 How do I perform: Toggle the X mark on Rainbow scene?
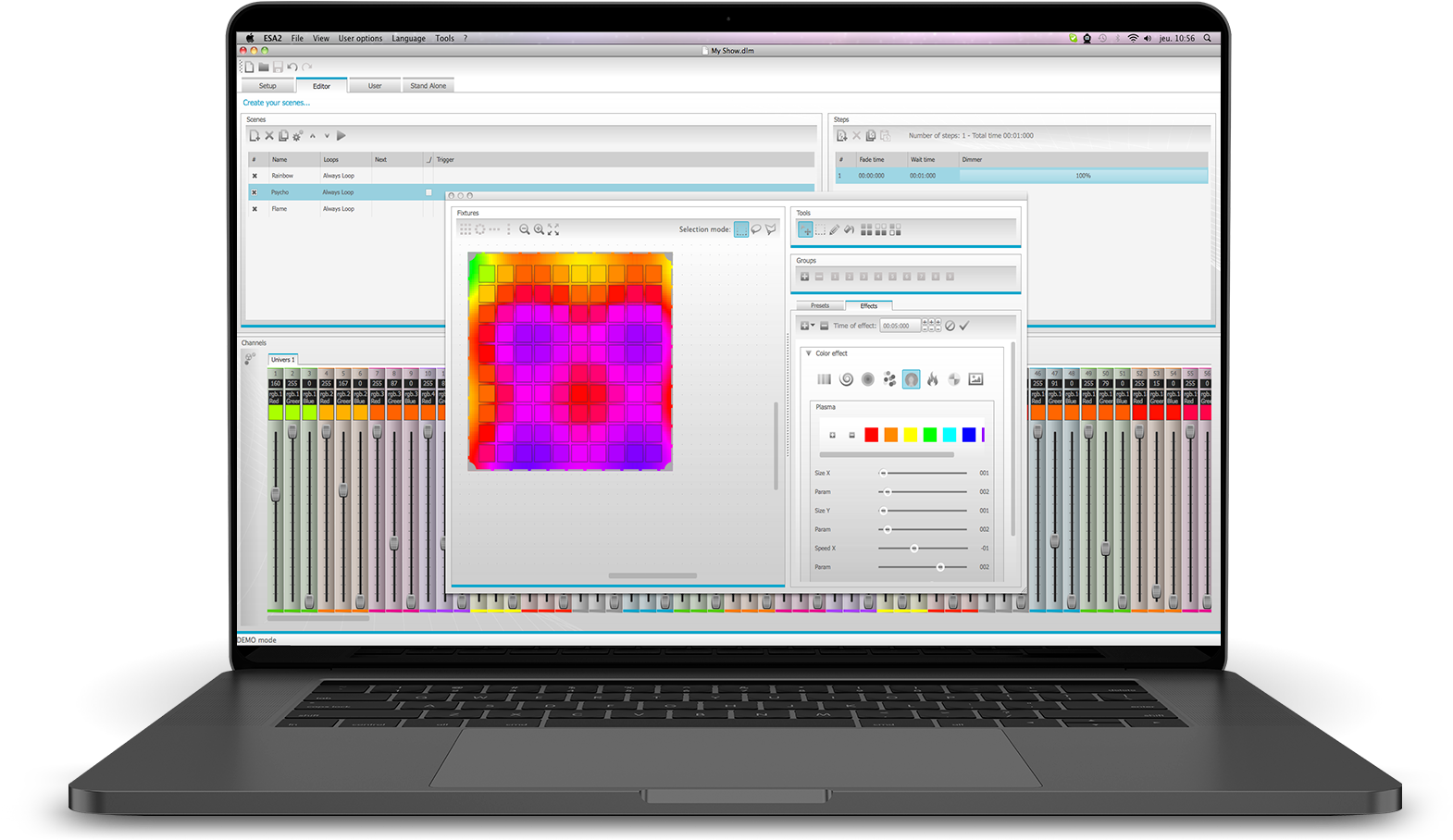pos(255,176)
